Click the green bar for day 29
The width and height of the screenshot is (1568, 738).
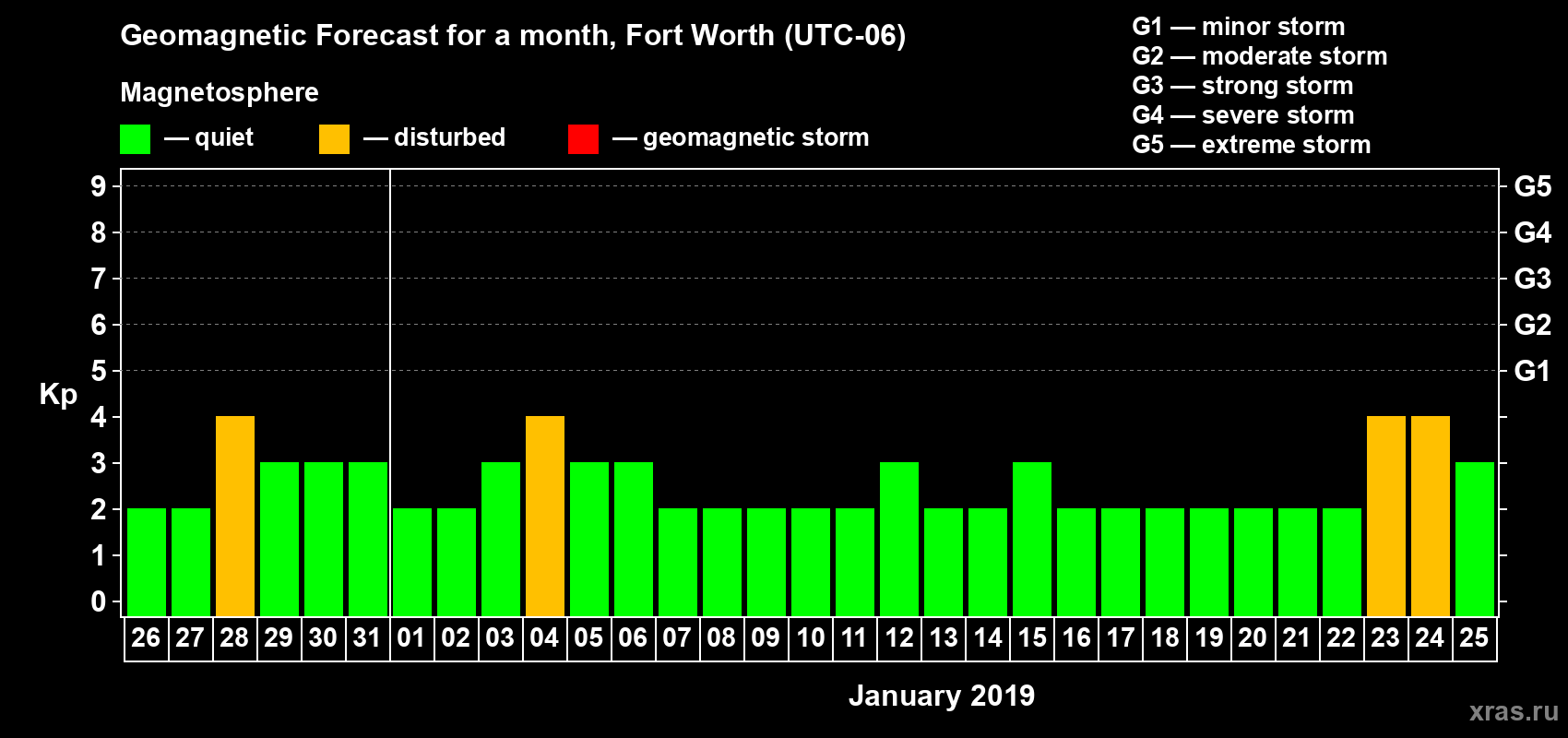pos(279,540)
